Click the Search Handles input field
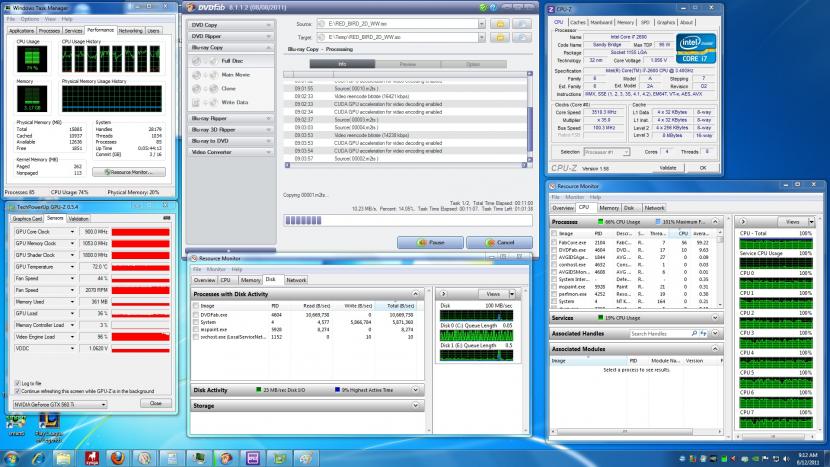830x467 pixels. click(x=659, y=334)
